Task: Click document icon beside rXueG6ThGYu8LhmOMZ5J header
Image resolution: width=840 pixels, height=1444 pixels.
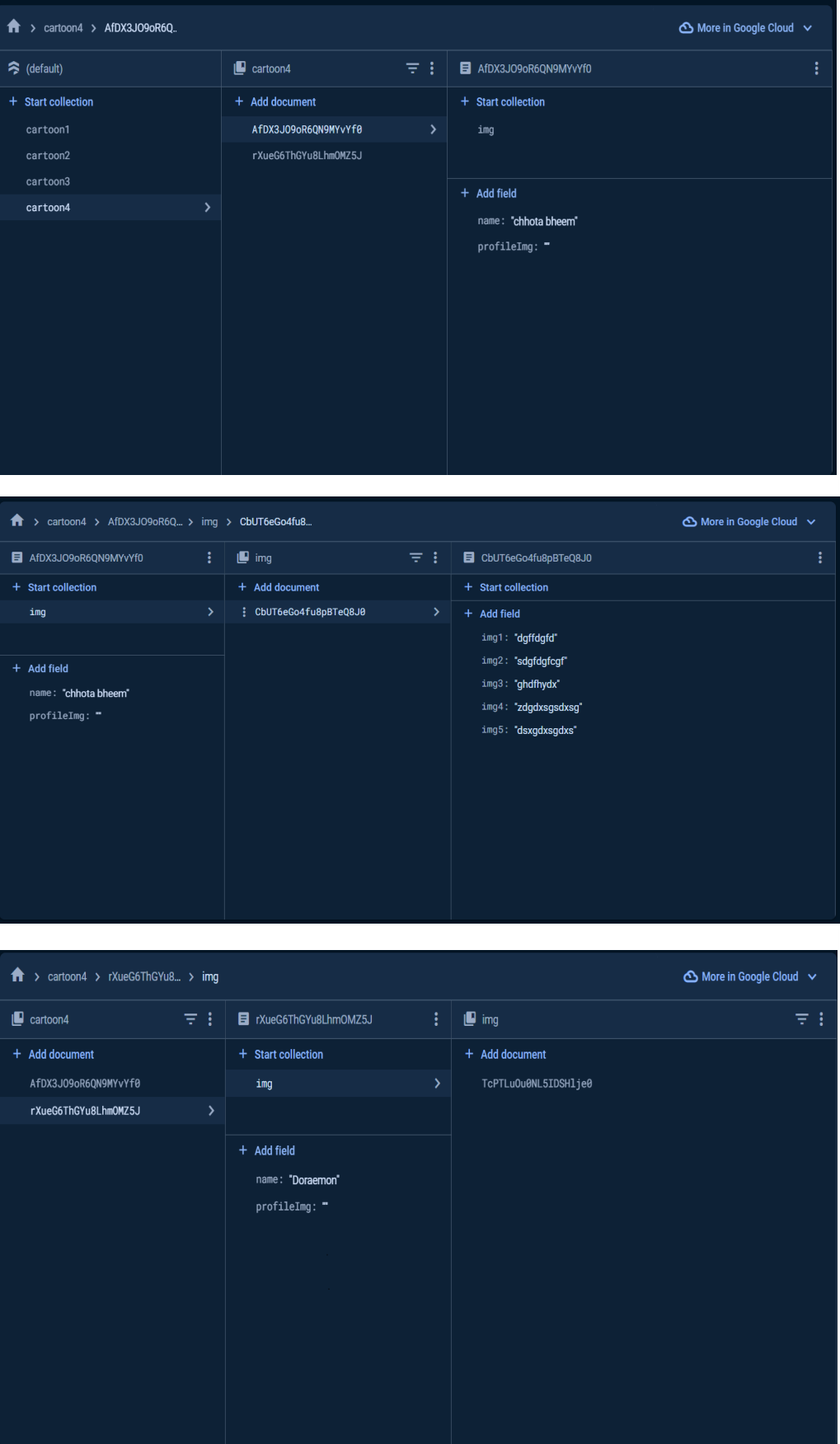Action: click(243, 1019)
